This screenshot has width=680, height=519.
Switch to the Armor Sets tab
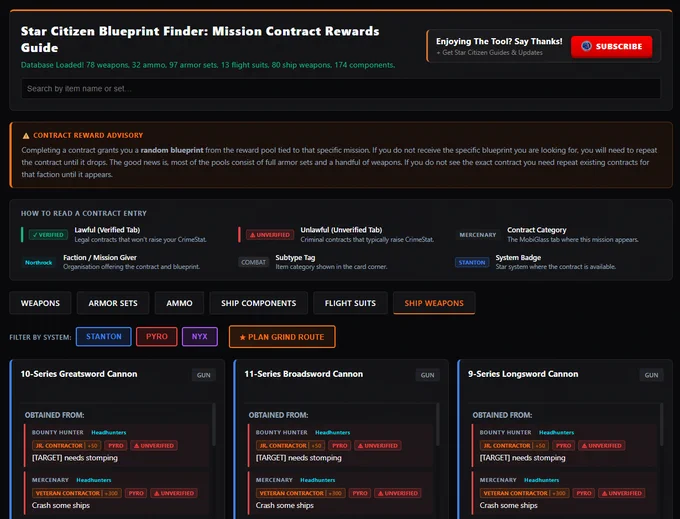point(113,303)
